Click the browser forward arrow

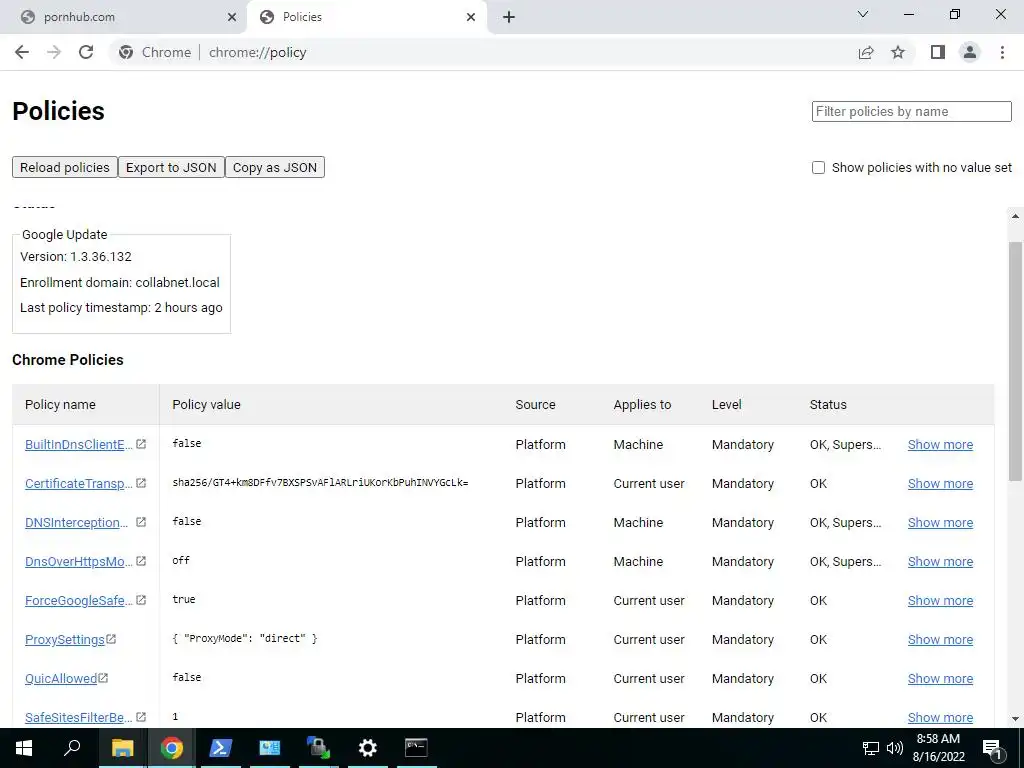coord(54,52)
